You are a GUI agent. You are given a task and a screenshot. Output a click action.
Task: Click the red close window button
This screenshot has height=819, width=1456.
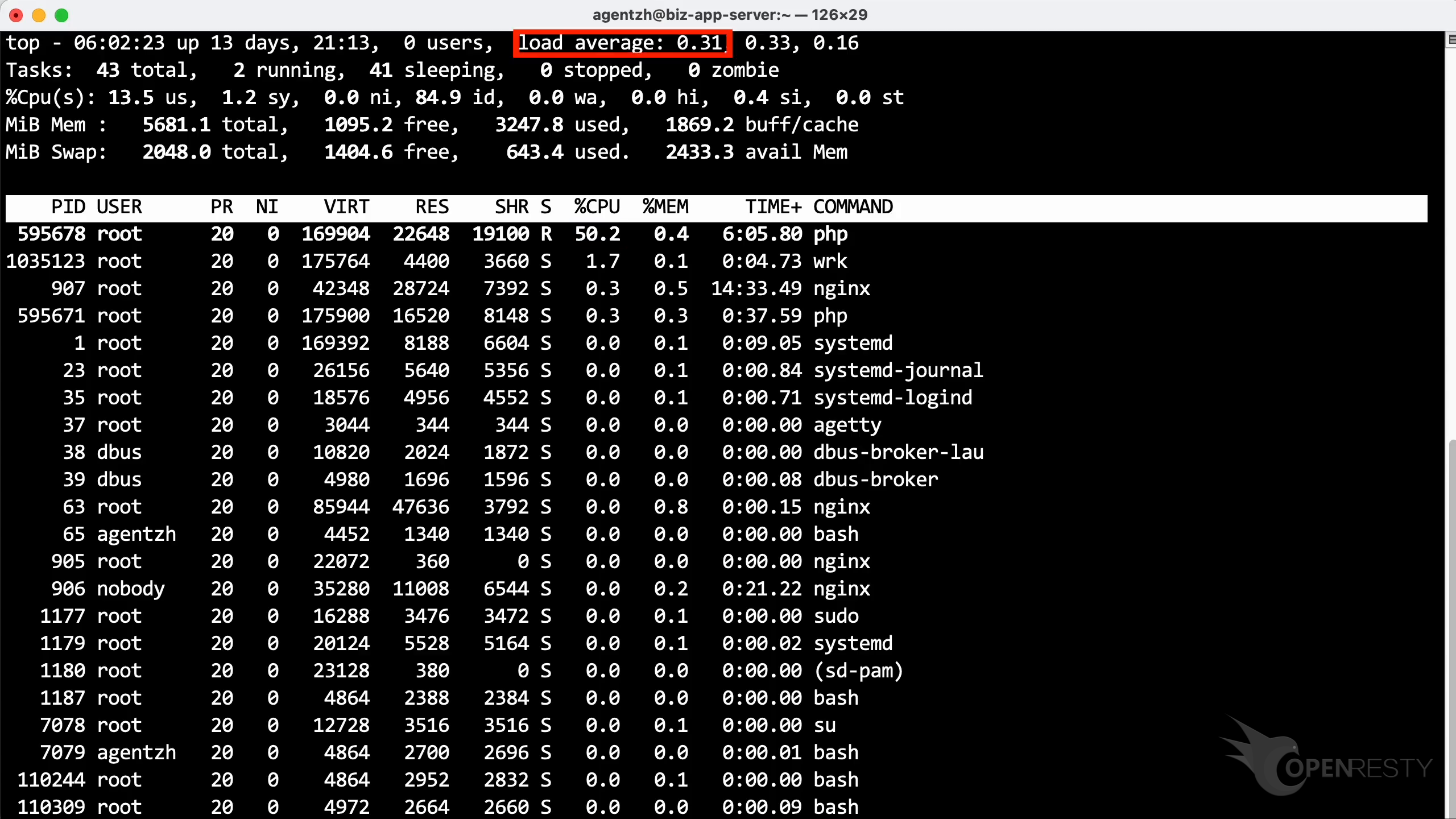pyautogui.click(x=16, y=15)
